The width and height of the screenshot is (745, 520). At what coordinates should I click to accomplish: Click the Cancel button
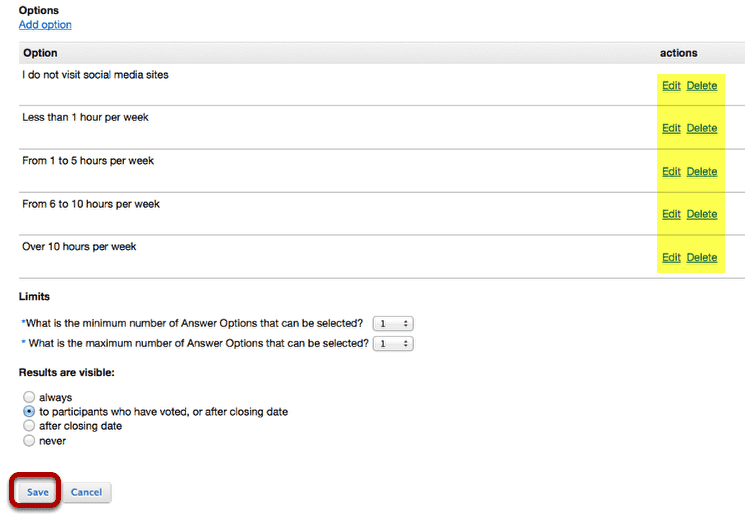pyautogui.click(x=86, y=492)
